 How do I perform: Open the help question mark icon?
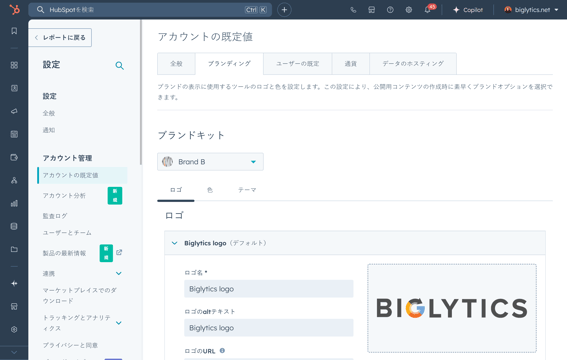[x=390, y=10]
